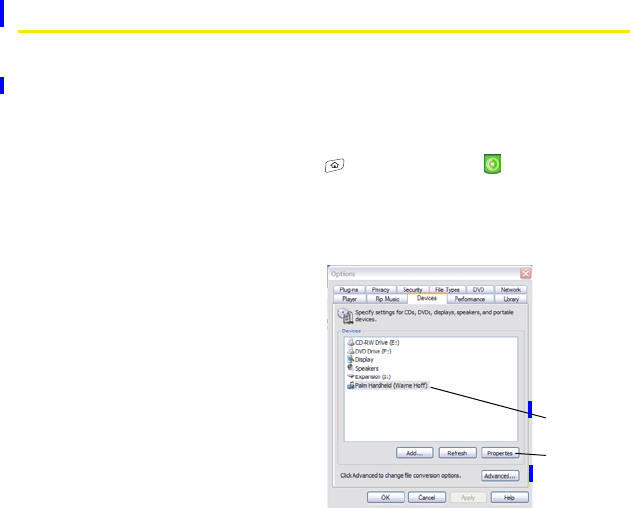
Task: Click the Expansion (G:) card icon
Action: (351, 377)
